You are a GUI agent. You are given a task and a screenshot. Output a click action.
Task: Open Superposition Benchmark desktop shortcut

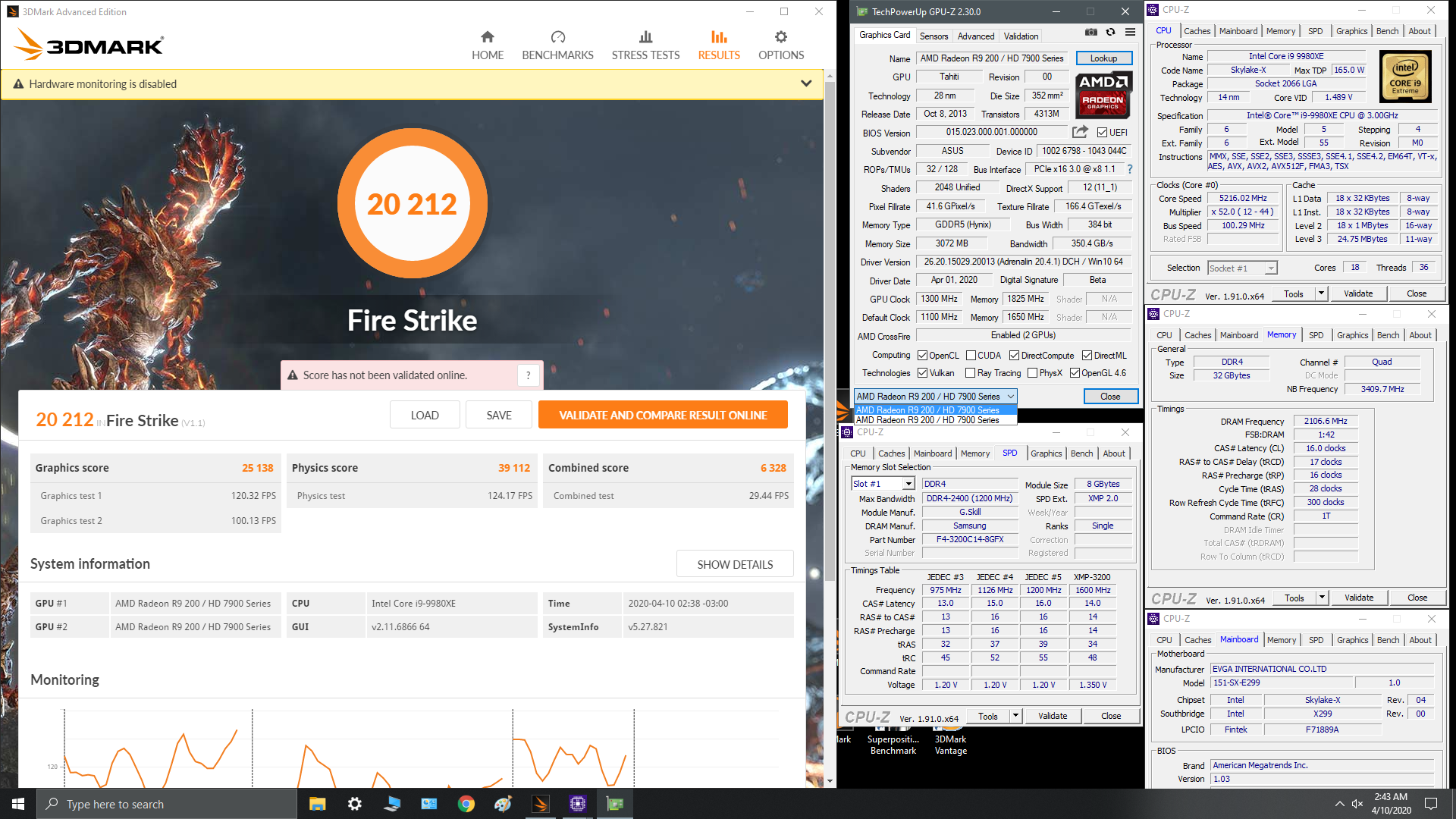tap(893, 739)
